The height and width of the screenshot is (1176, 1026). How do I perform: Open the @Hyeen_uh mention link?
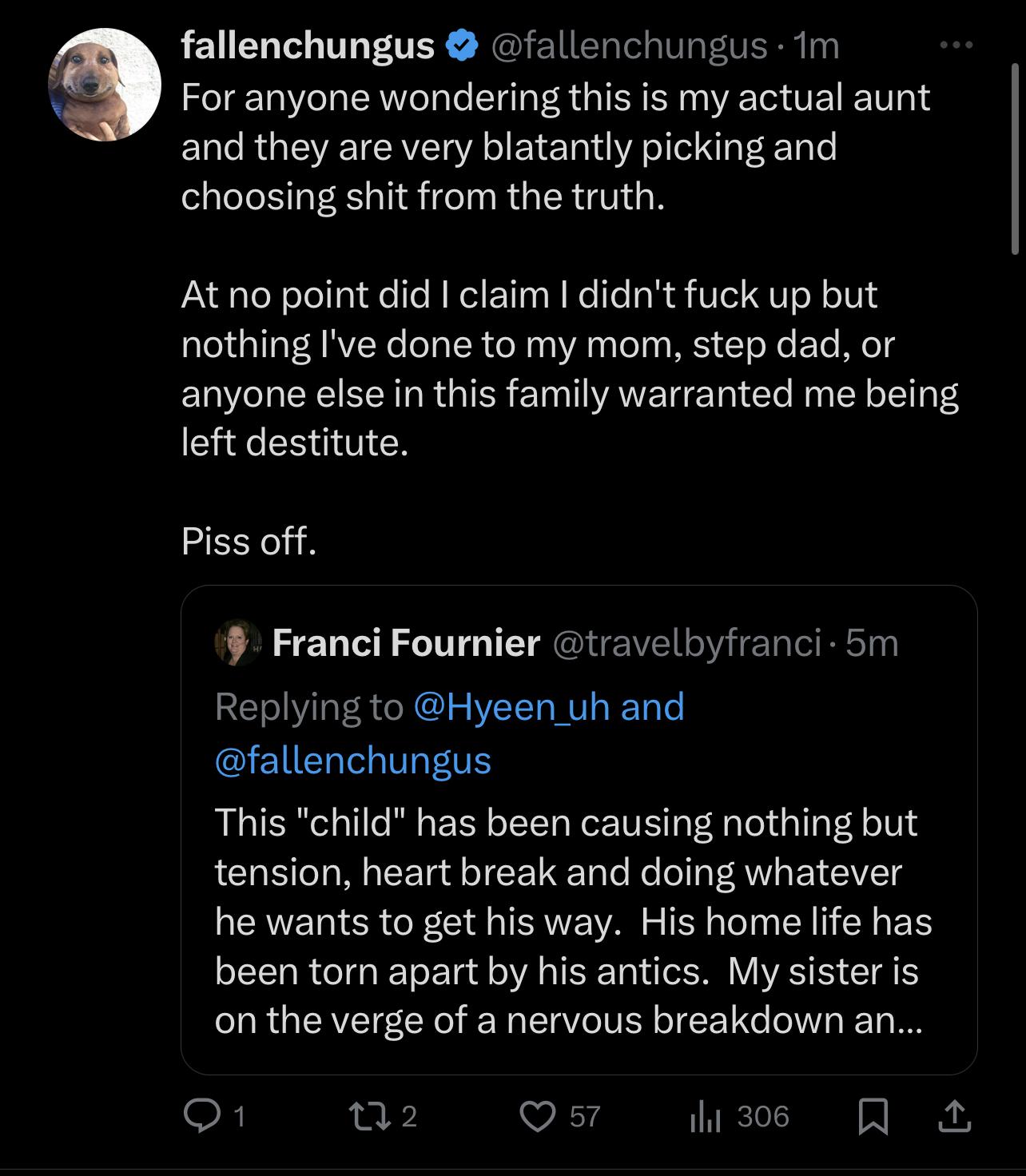coord(511,707)
